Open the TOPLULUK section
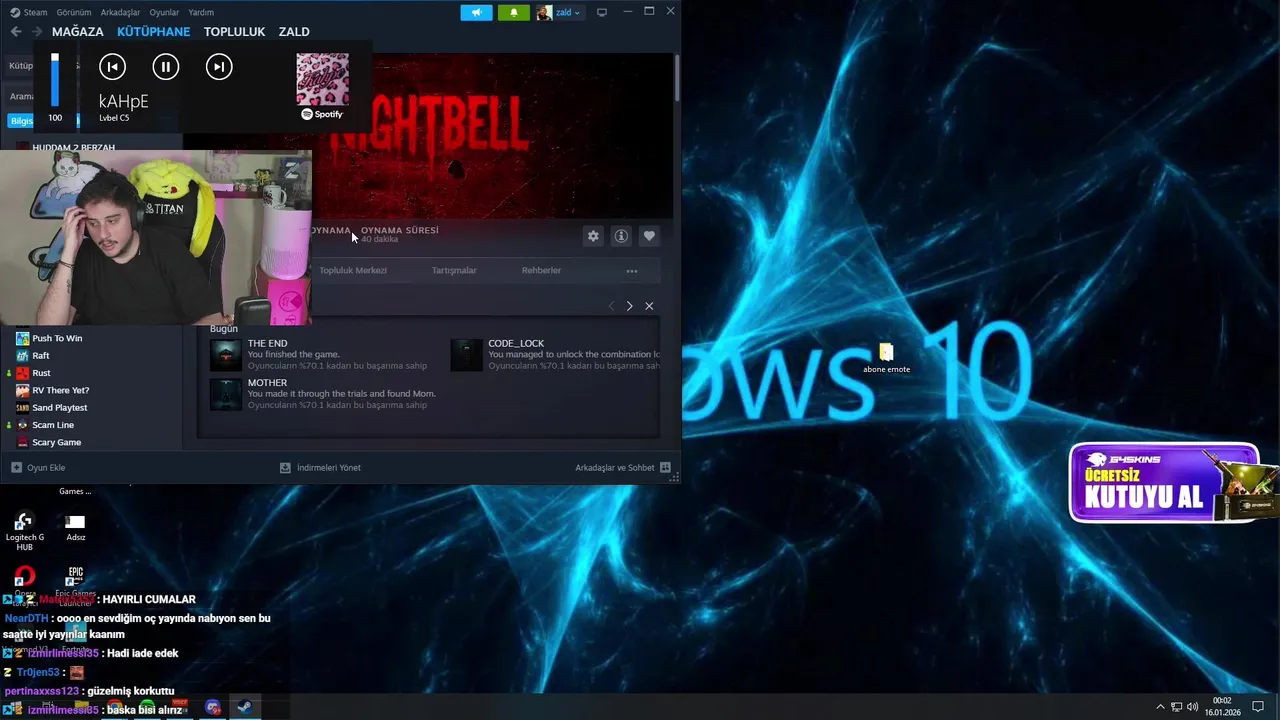This screenshot has width=1280, height=720. point(234,32)
